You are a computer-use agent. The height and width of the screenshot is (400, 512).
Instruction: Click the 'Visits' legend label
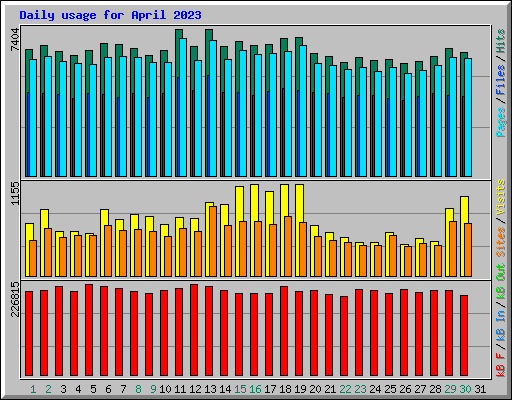(x=501, y=197)
